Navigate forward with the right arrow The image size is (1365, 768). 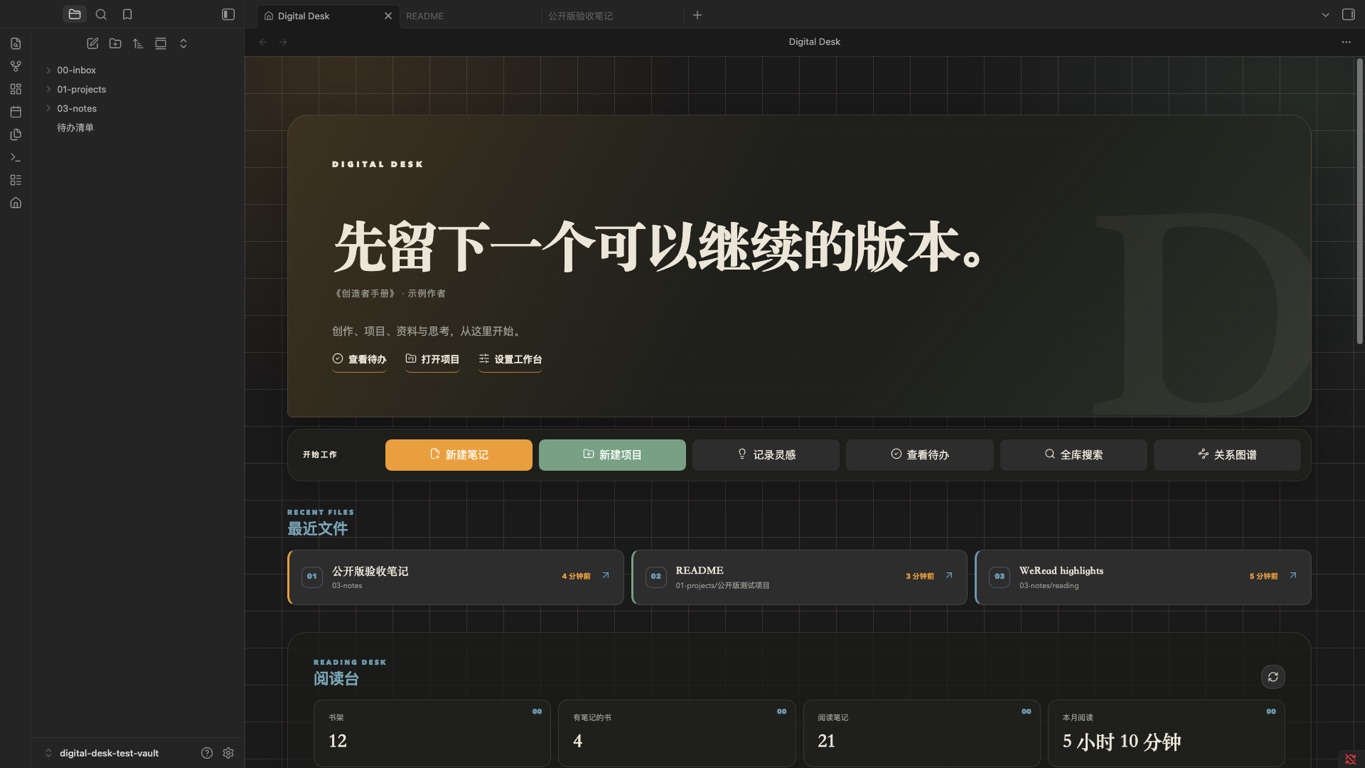tap(283, 42)
